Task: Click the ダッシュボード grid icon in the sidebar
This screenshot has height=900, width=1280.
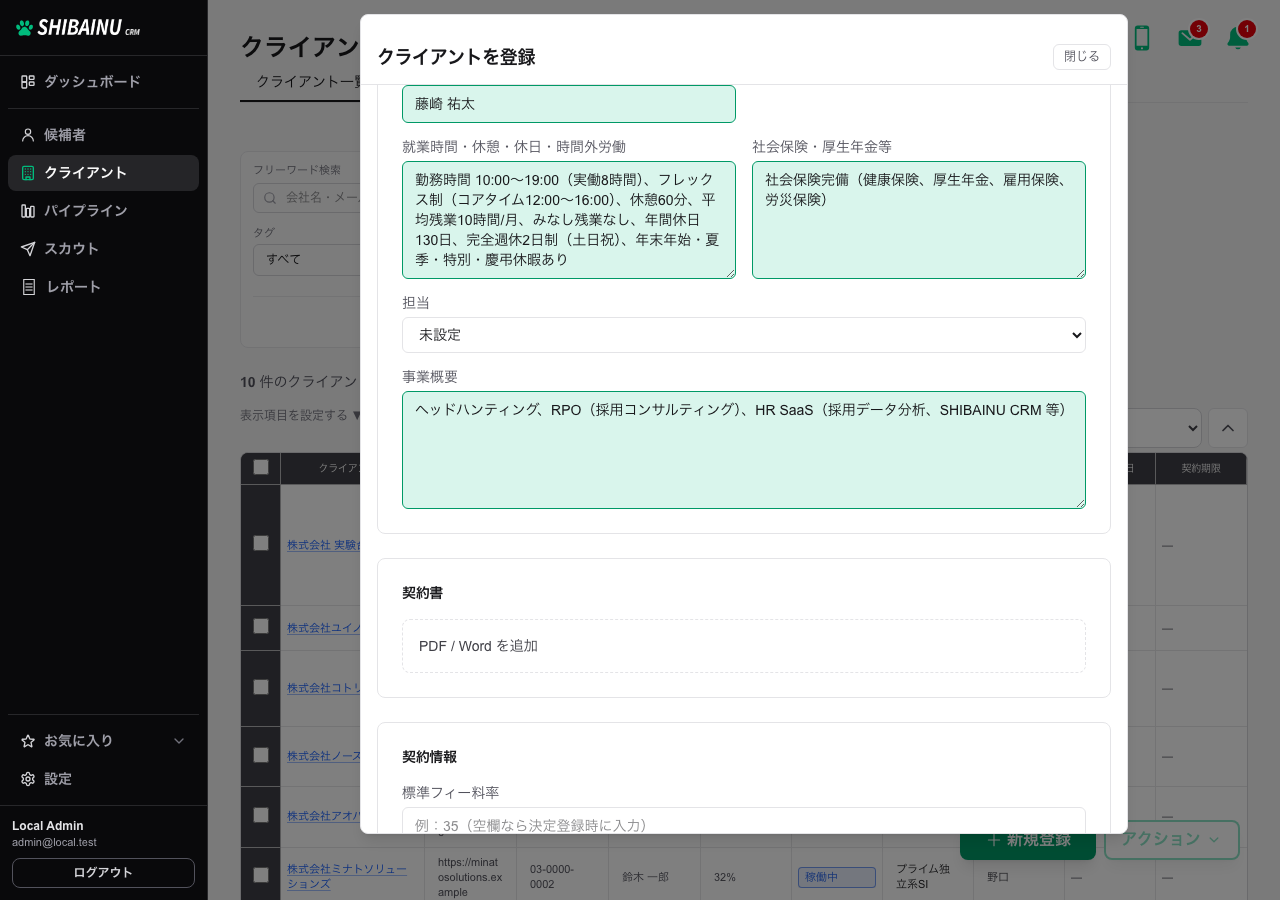Action: pyautogui.click(x=28, y=82)
